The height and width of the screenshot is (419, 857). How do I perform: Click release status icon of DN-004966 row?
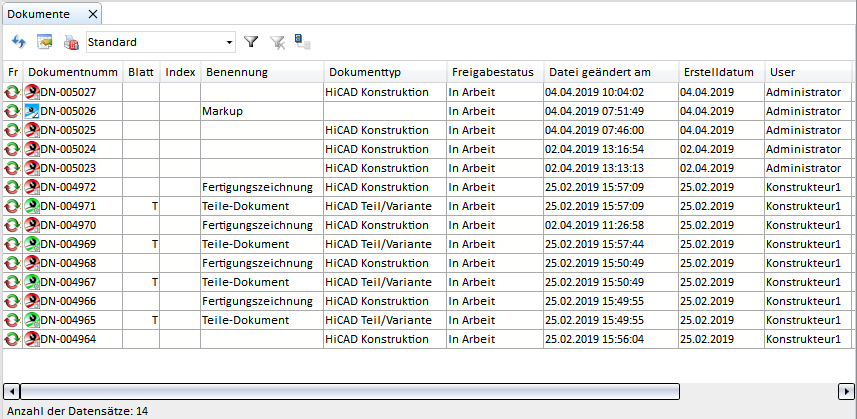click(x=12, y=301)
